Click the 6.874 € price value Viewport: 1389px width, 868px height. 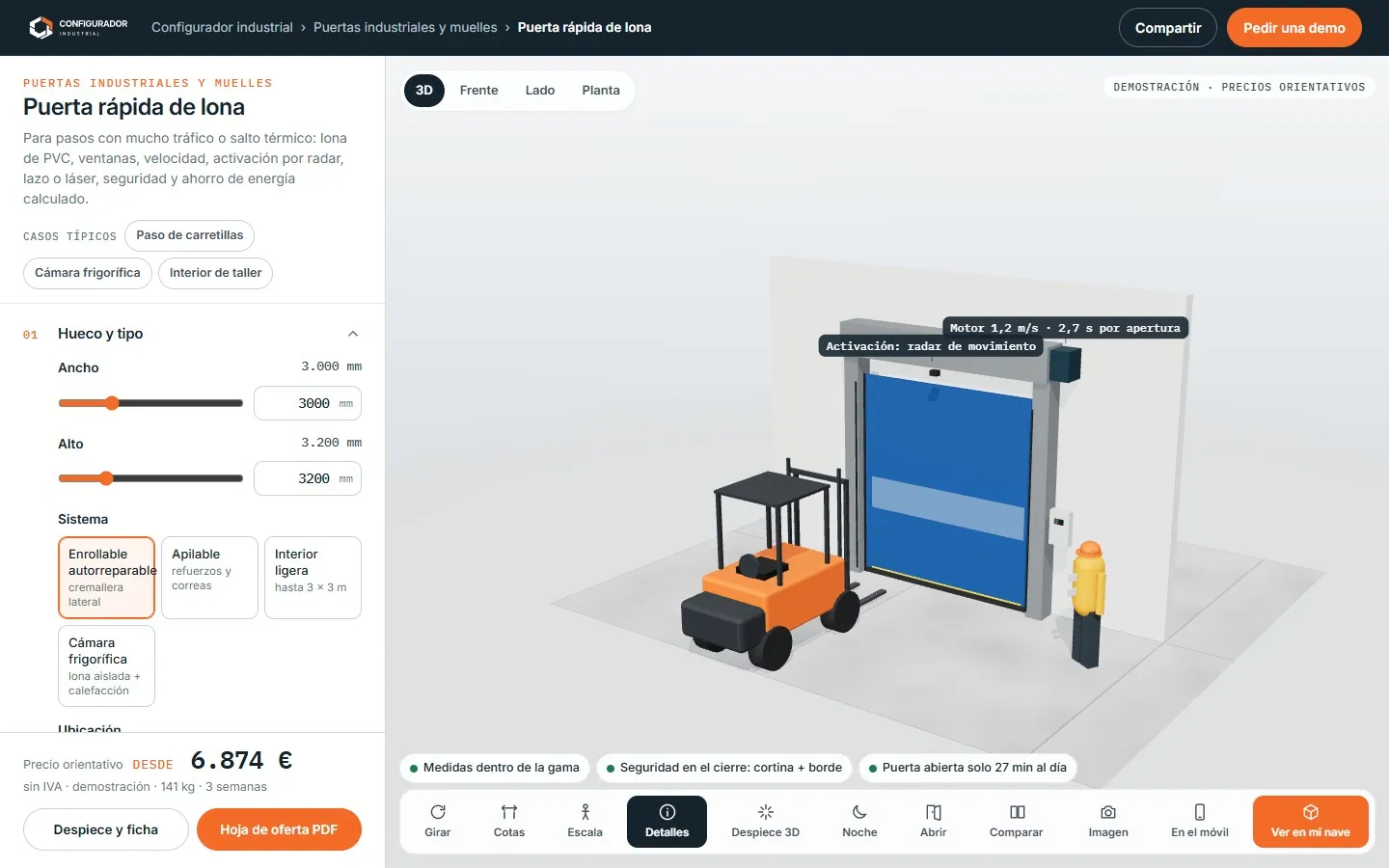pos(242,761)
